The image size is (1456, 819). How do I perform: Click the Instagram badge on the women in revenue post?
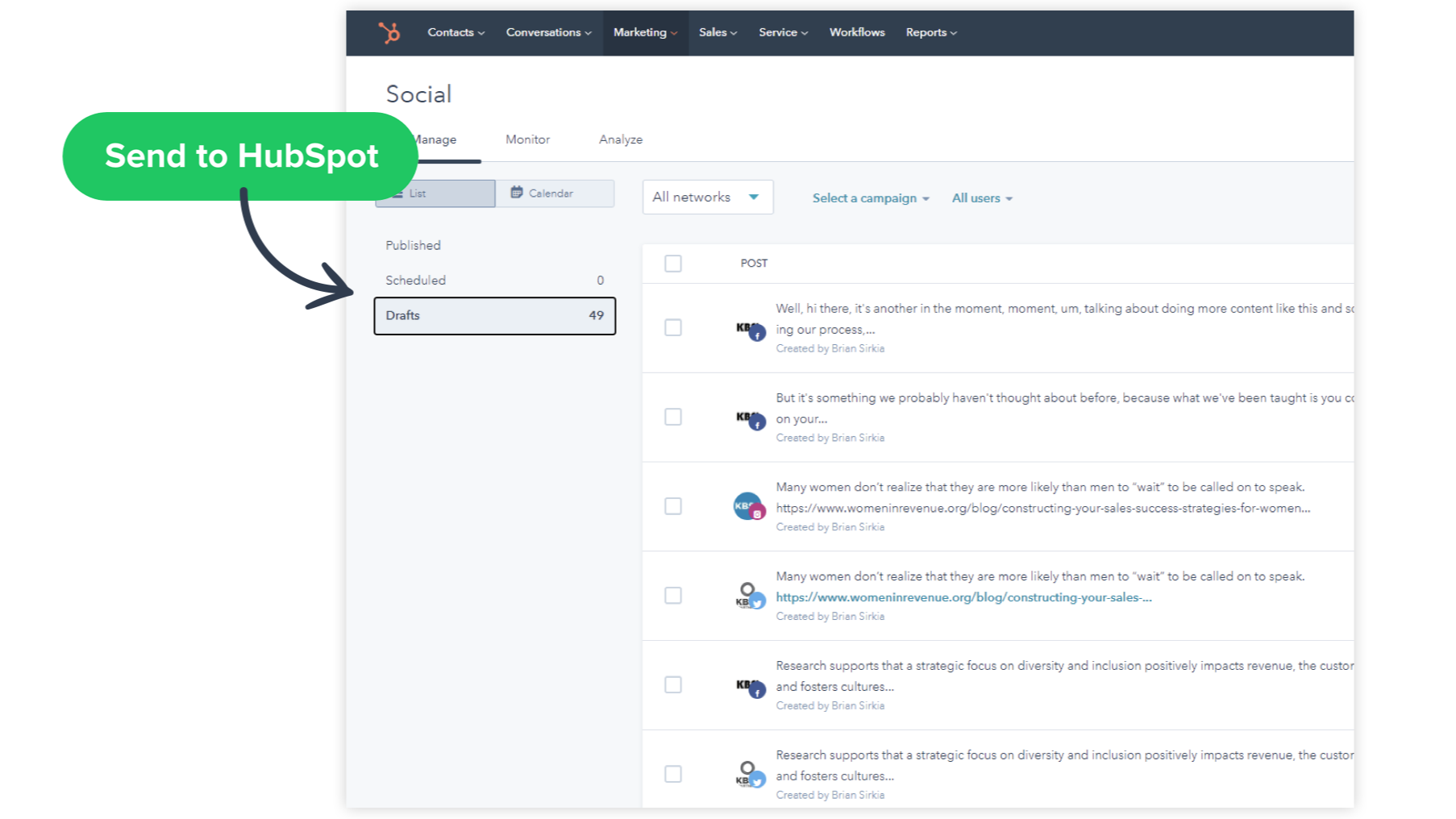(x=756, y=511)
